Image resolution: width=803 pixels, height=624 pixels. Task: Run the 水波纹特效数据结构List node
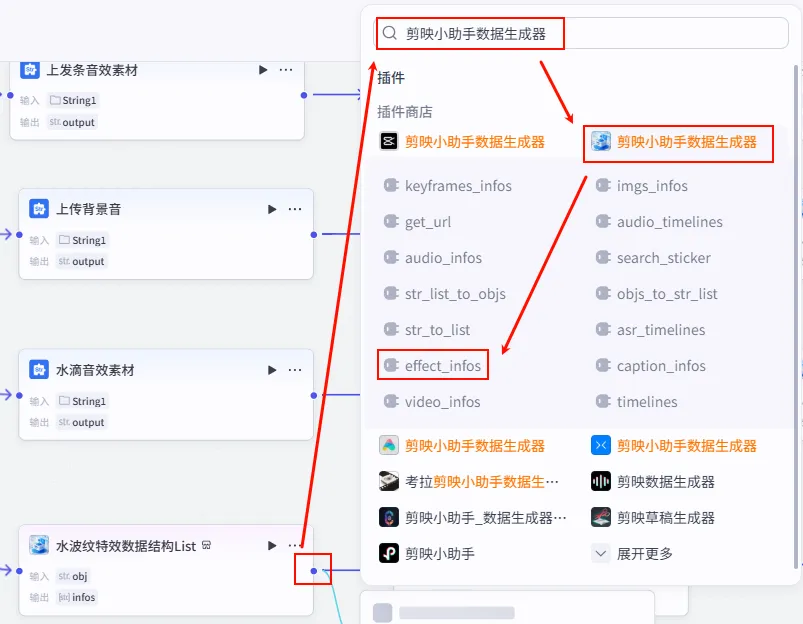pyautogui.click(x=272, y=546)
